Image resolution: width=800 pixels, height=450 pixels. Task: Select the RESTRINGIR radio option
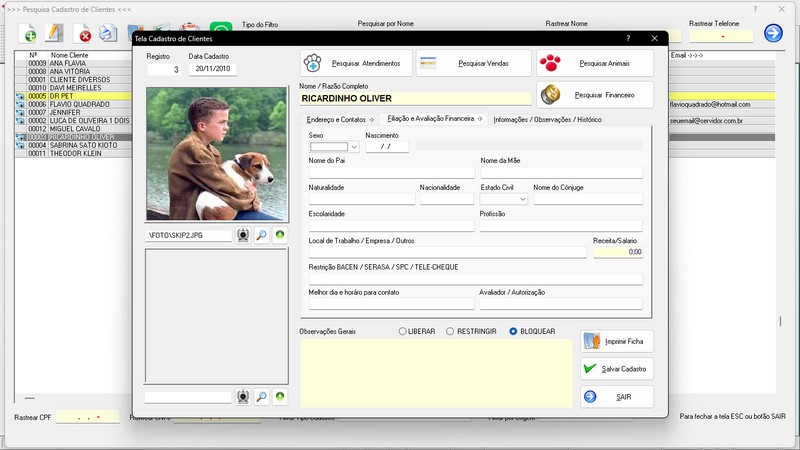[449, 331]
